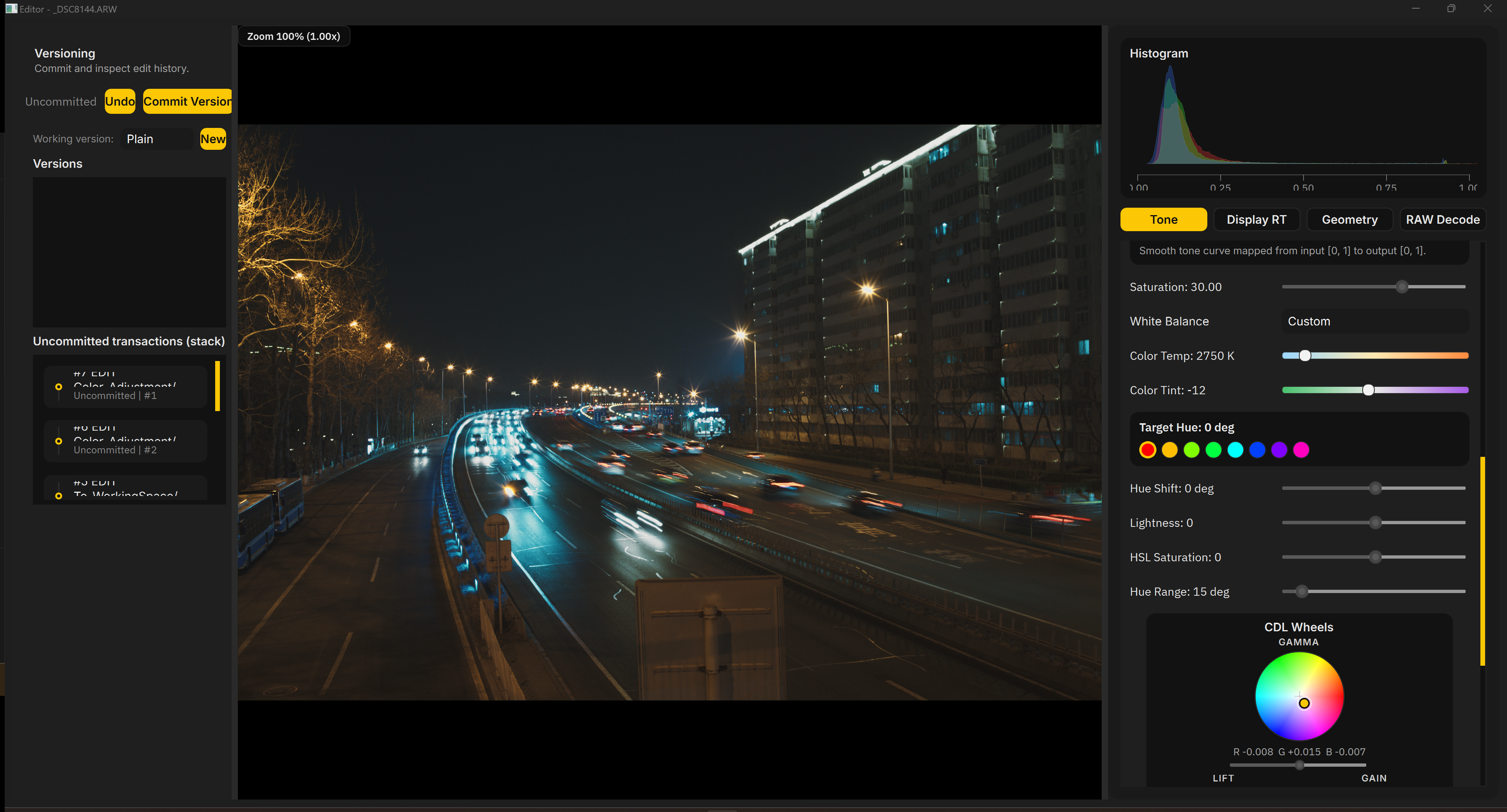Switch to the Display RT tab
Screen dimensions: 1507x812
pos(1256,219)
